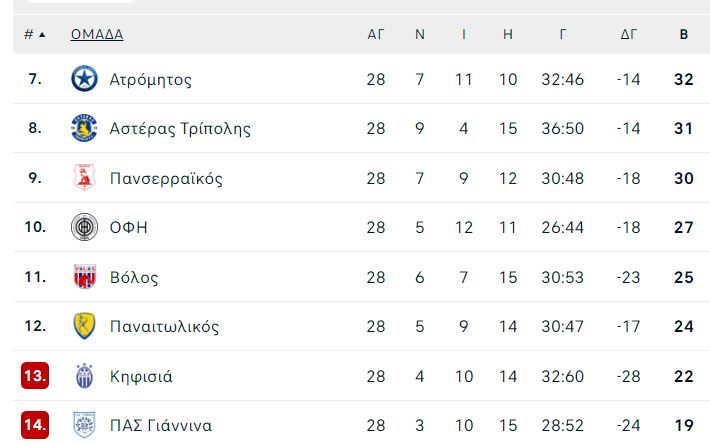Click the Asteras Tripolis club logo

(x=84, y=128)
